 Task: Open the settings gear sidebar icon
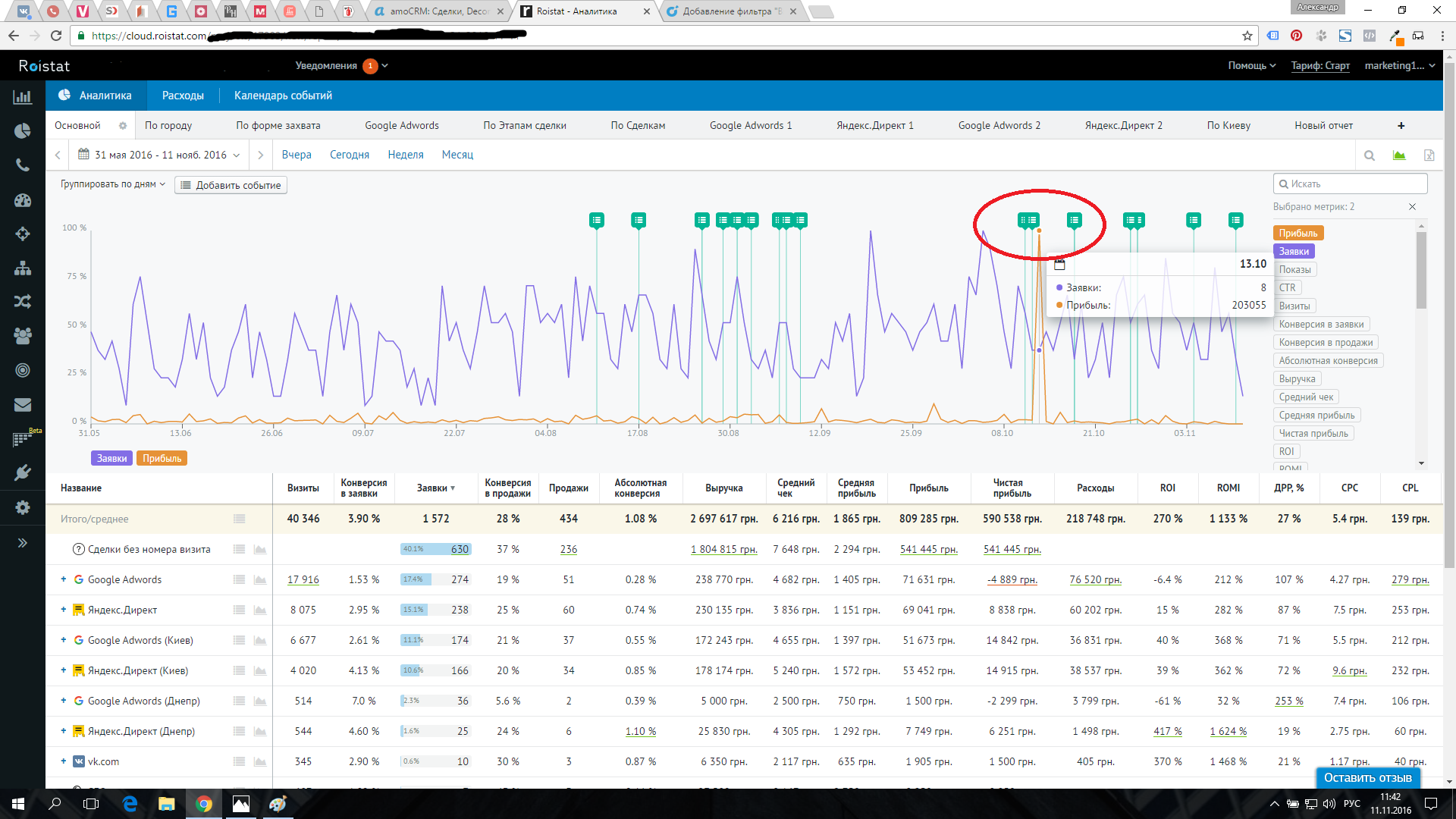[x=23, y=507]
